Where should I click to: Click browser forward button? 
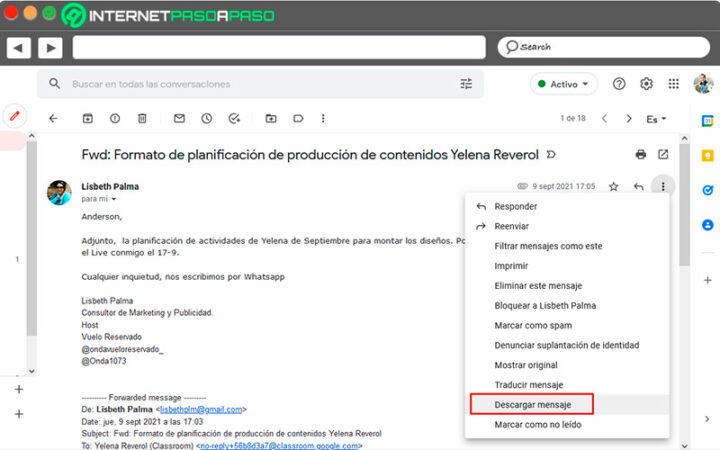(x=50, y=47)
